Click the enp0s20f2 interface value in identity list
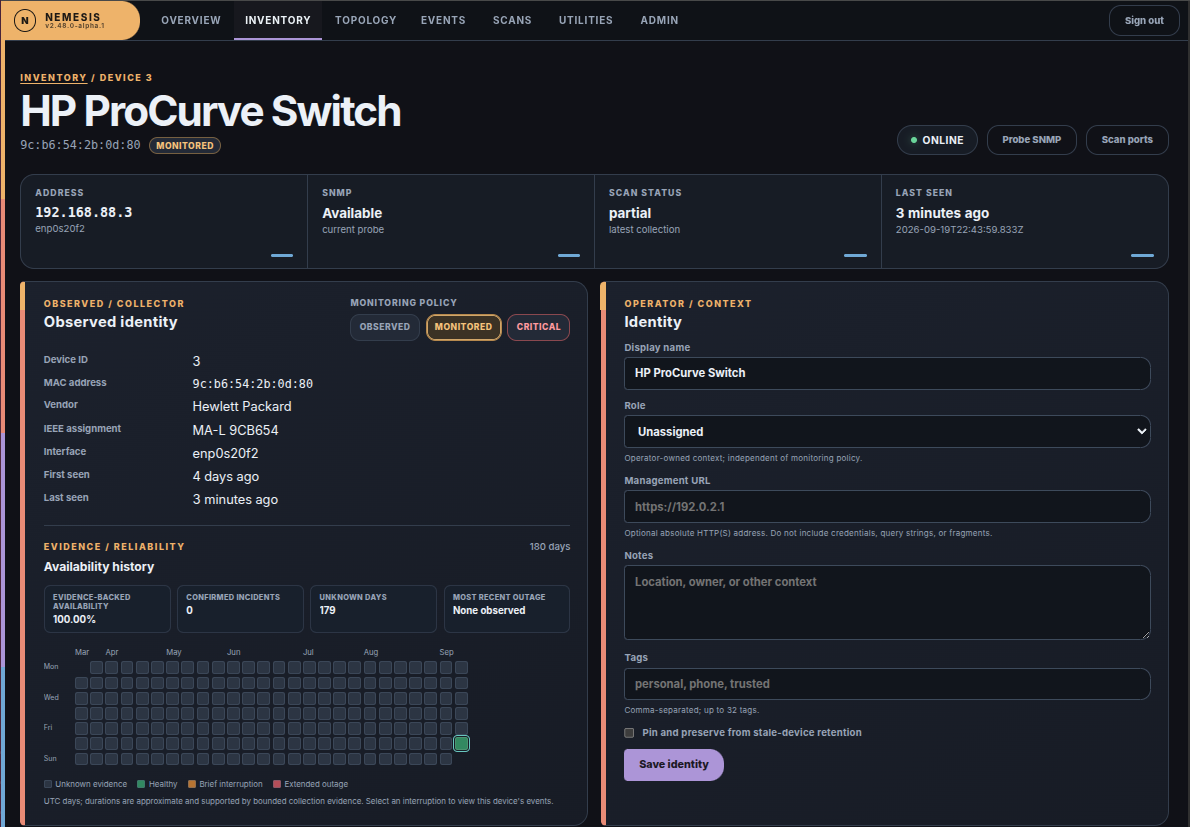 [x=225, y=454]
